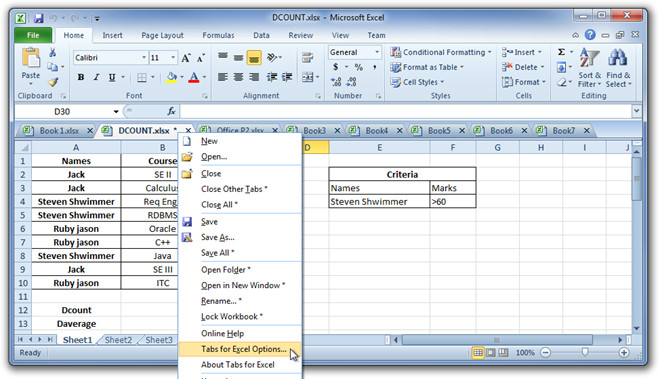Click the Increase Decimal icon

tap(336, 82)
